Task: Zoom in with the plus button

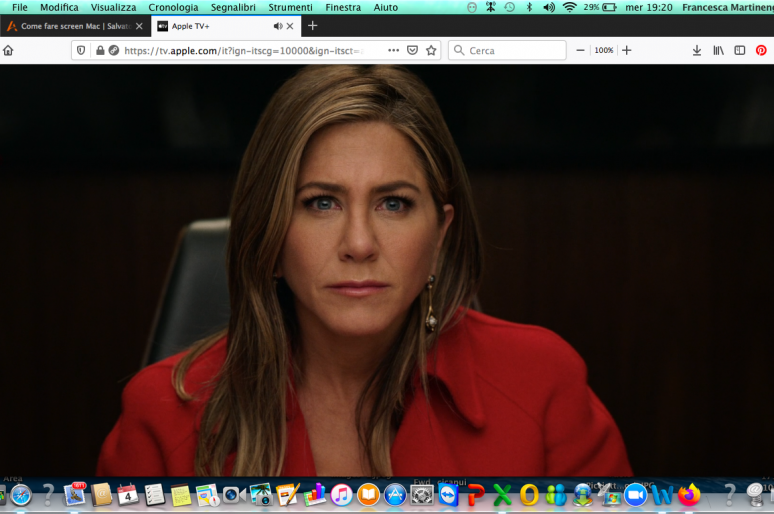Action: coord(626,50)
